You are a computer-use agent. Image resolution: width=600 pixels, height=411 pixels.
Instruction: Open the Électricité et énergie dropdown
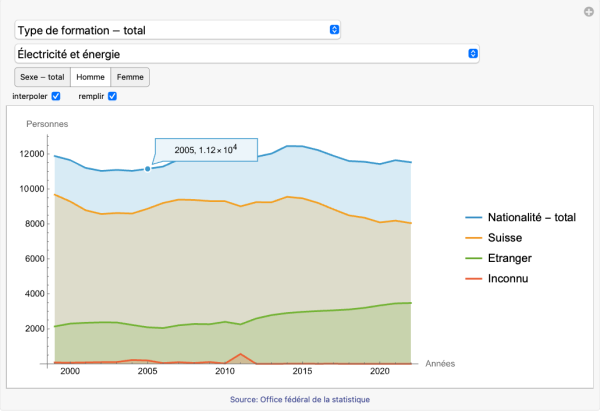point(246,53)
